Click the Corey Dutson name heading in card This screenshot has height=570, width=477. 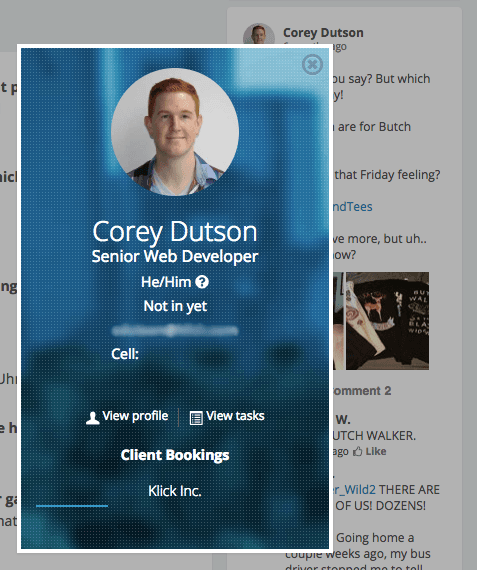click(175, 232)
